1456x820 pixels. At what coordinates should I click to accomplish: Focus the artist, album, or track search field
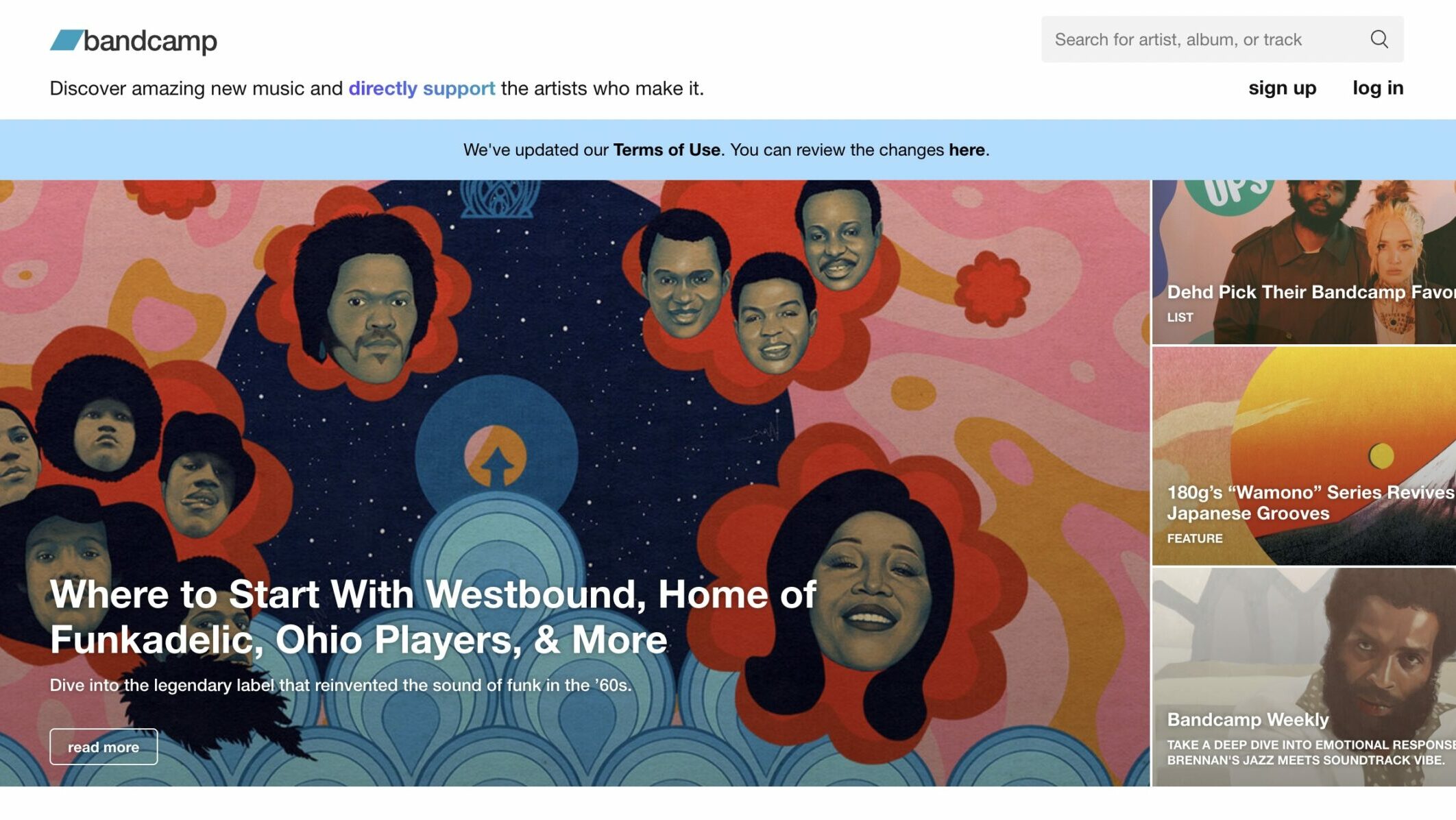pyautogui.click(x=1222, y=39)
